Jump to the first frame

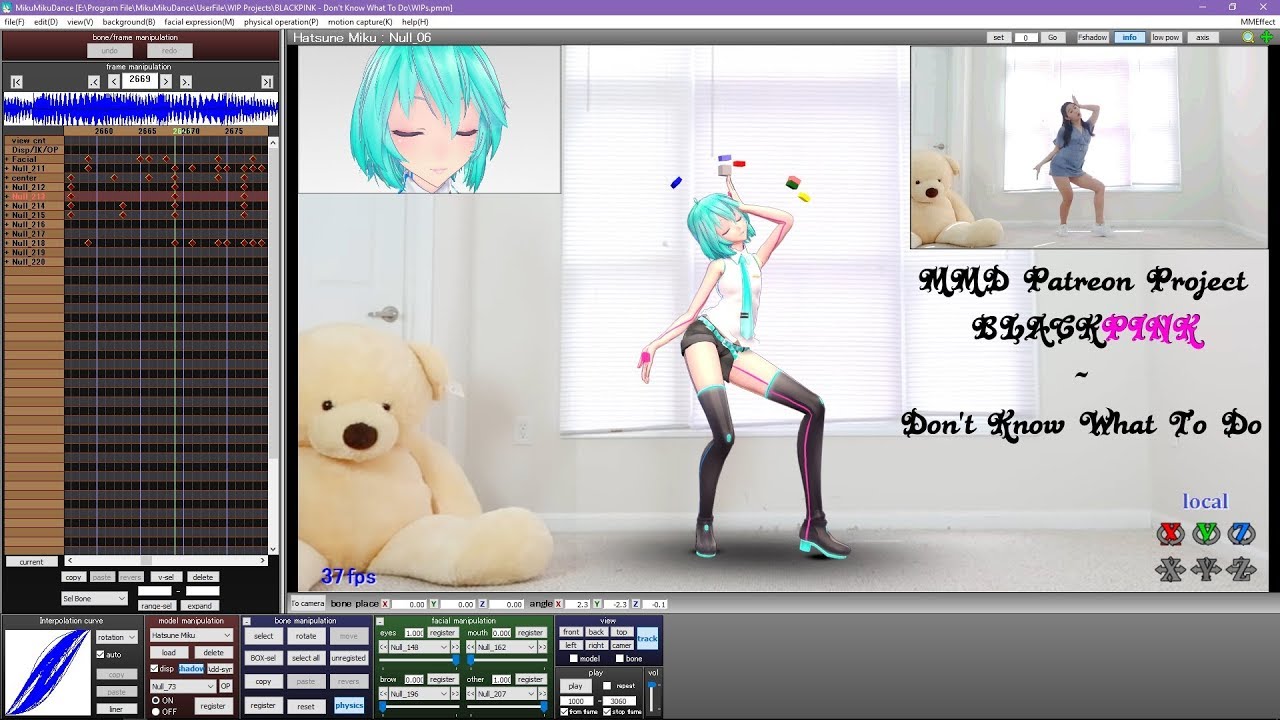tap(16, 82)
